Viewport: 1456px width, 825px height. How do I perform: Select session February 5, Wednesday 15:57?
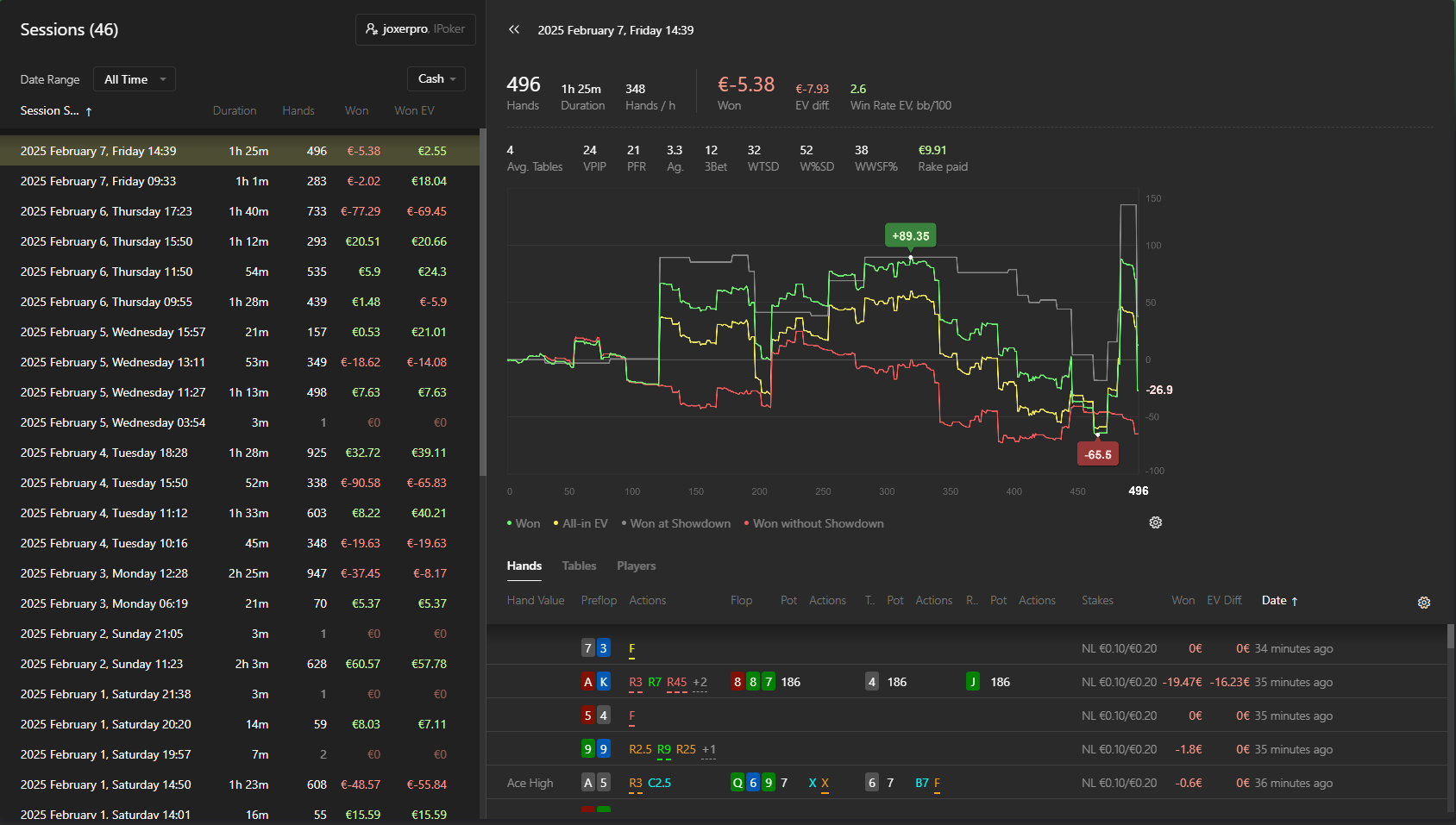pyautogui.click(x=239, y=332)
